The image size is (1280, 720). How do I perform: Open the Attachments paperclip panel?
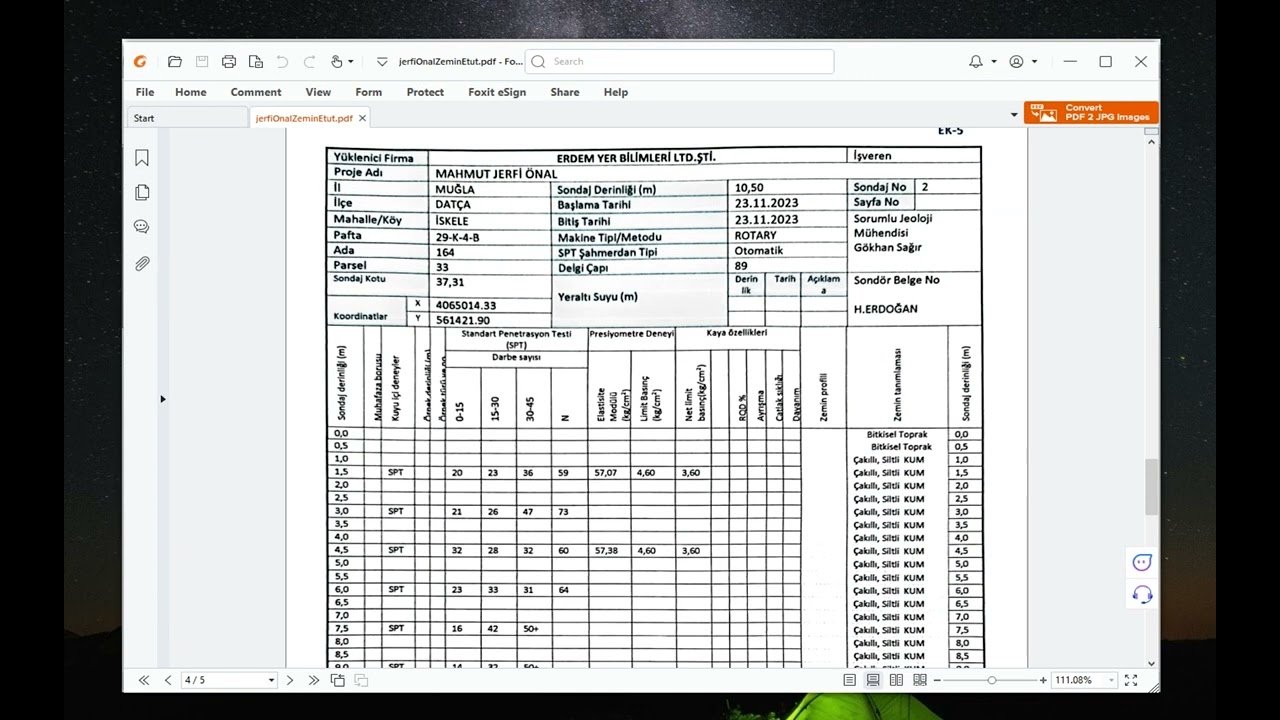pyautogui.click(x=142, y=264)
